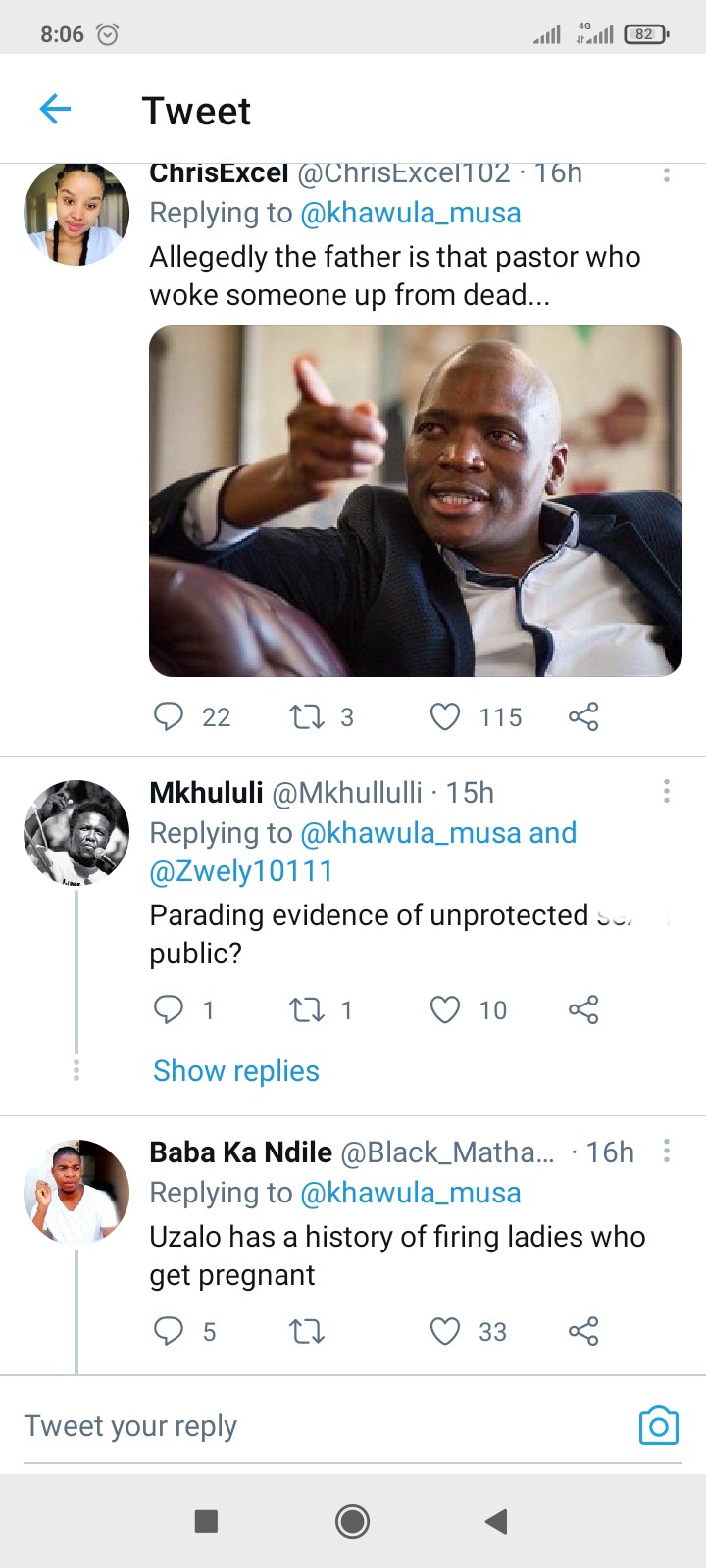Image resolution: width=706 pixels, height=1568 pixels.
Task: Like Baba Ka Ndile's Uzalo tweet
Action: [445, 1331]
